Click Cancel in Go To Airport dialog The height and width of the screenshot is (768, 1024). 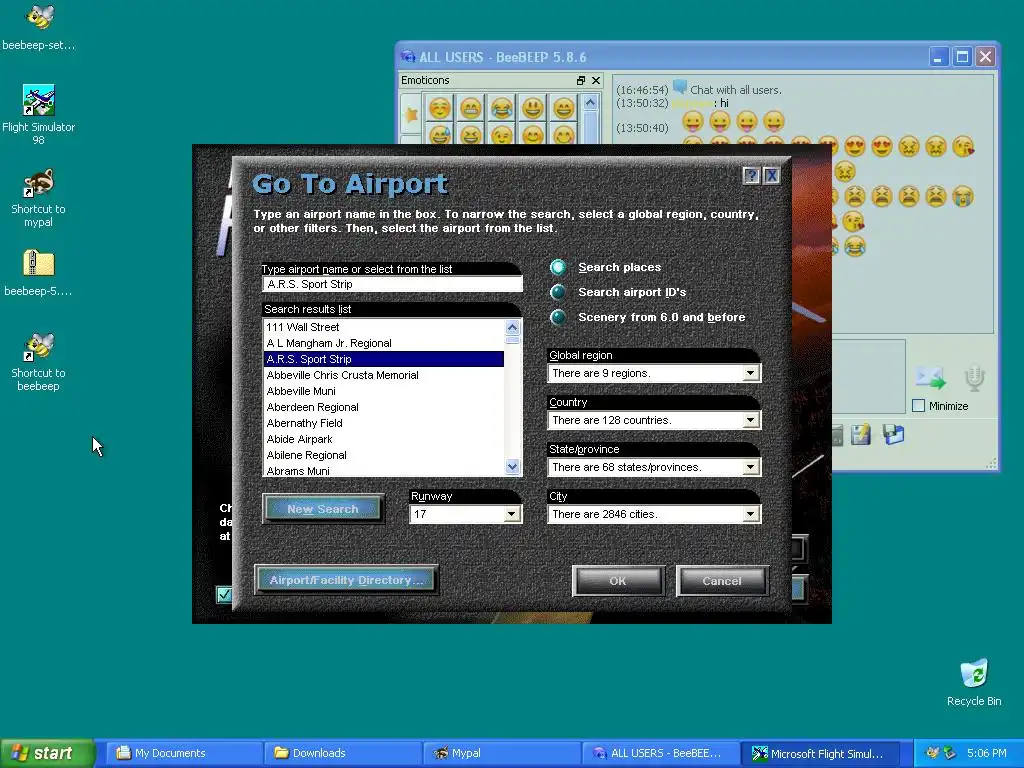[722, 581]
